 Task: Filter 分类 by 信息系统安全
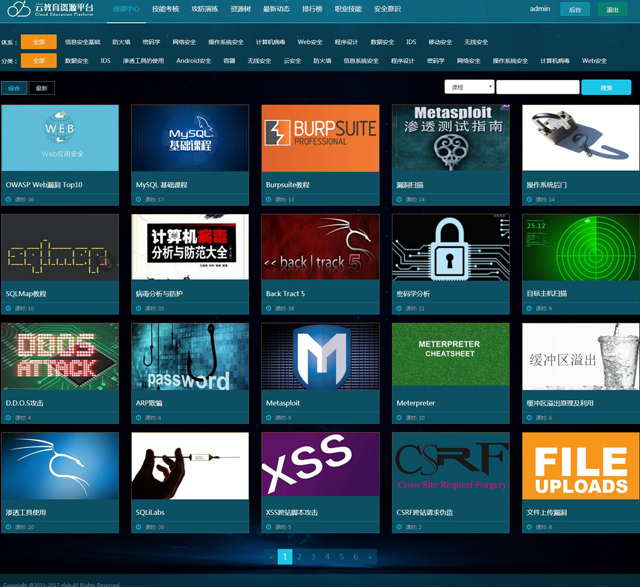coord(361,61)
